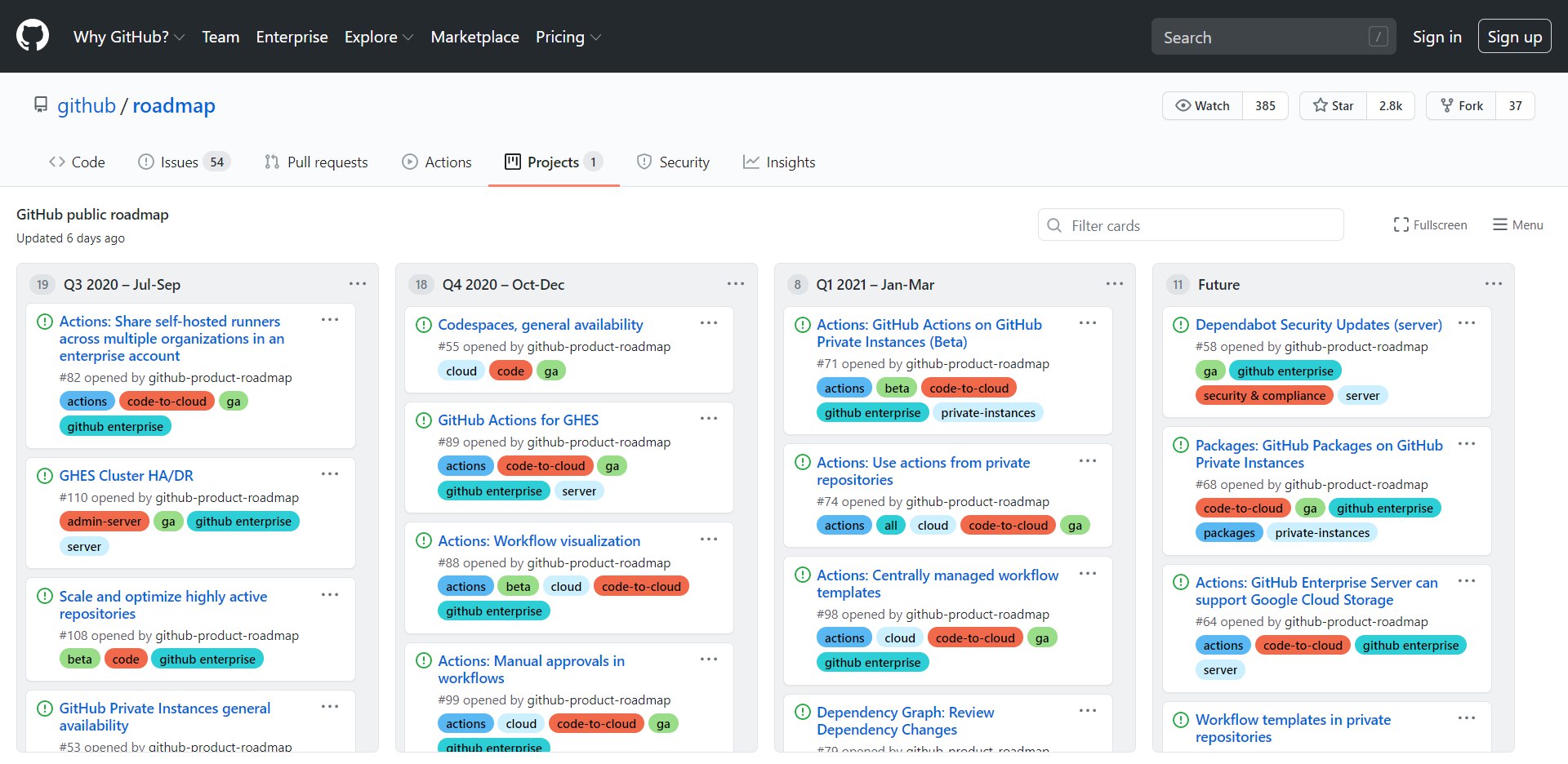Click open-issue icon beside Scale and optimize highly active repositories
1568x764 pixels.
point(45,596)
